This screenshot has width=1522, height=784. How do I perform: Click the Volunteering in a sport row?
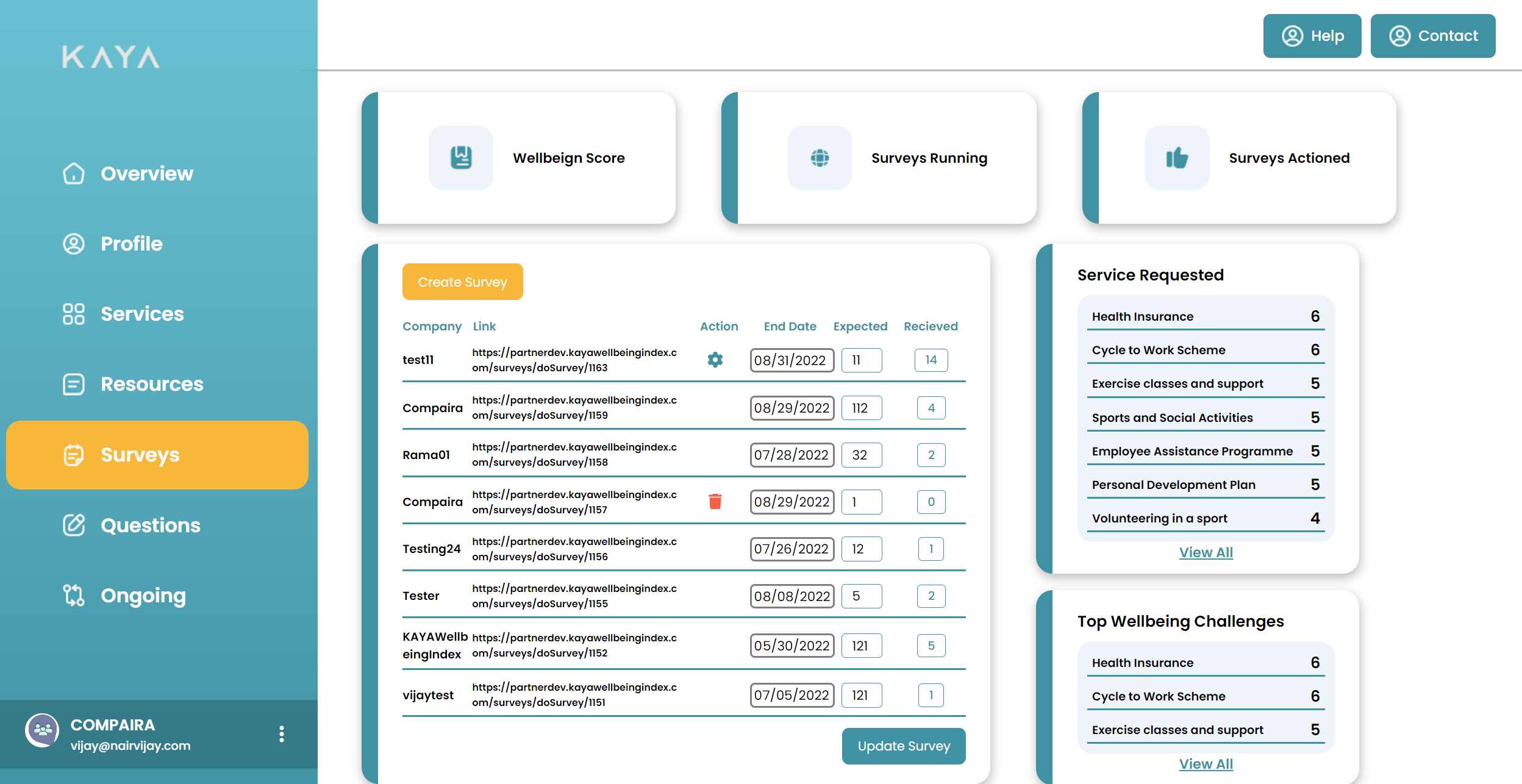(1206, 518)
